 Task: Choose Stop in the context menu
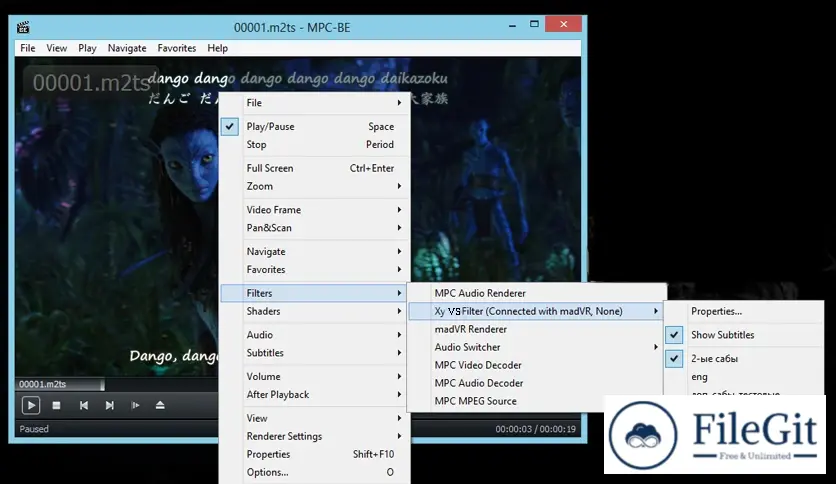click(x=315, y=144)
